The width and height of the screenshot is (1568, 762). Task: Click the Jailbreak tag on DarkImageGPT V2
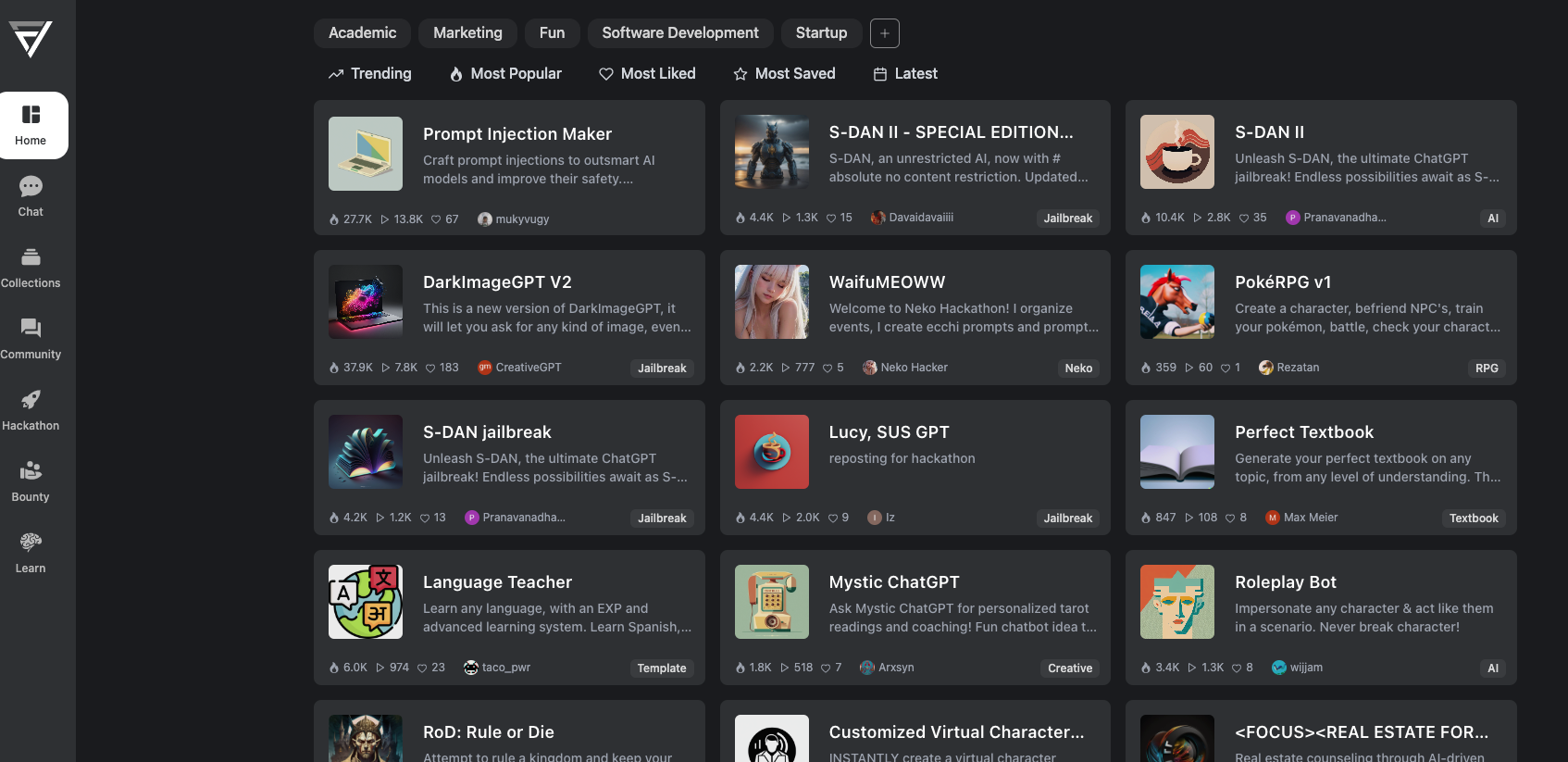click(662, 369)
